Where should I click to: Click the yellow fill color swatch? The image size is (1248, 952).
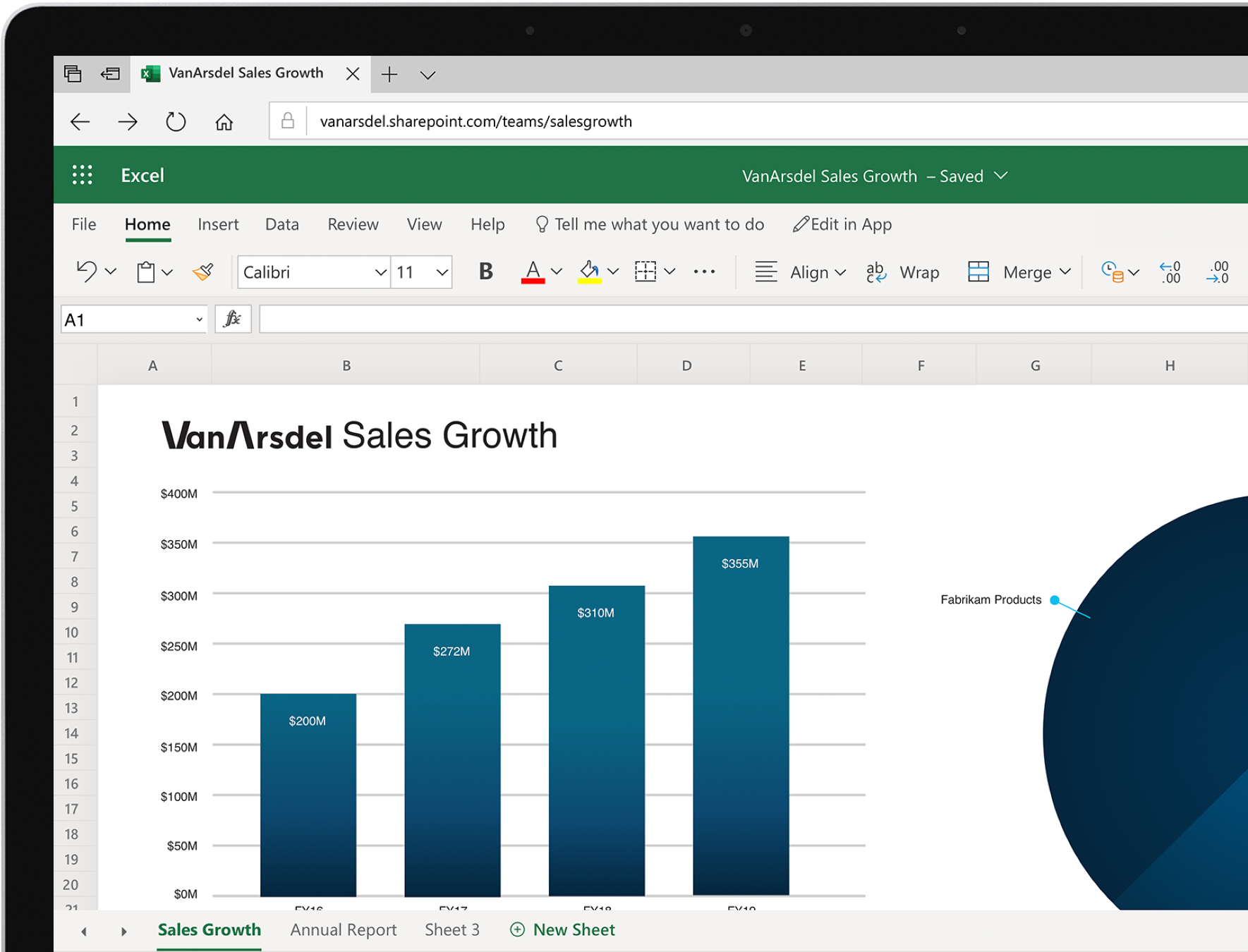(590, 281)
